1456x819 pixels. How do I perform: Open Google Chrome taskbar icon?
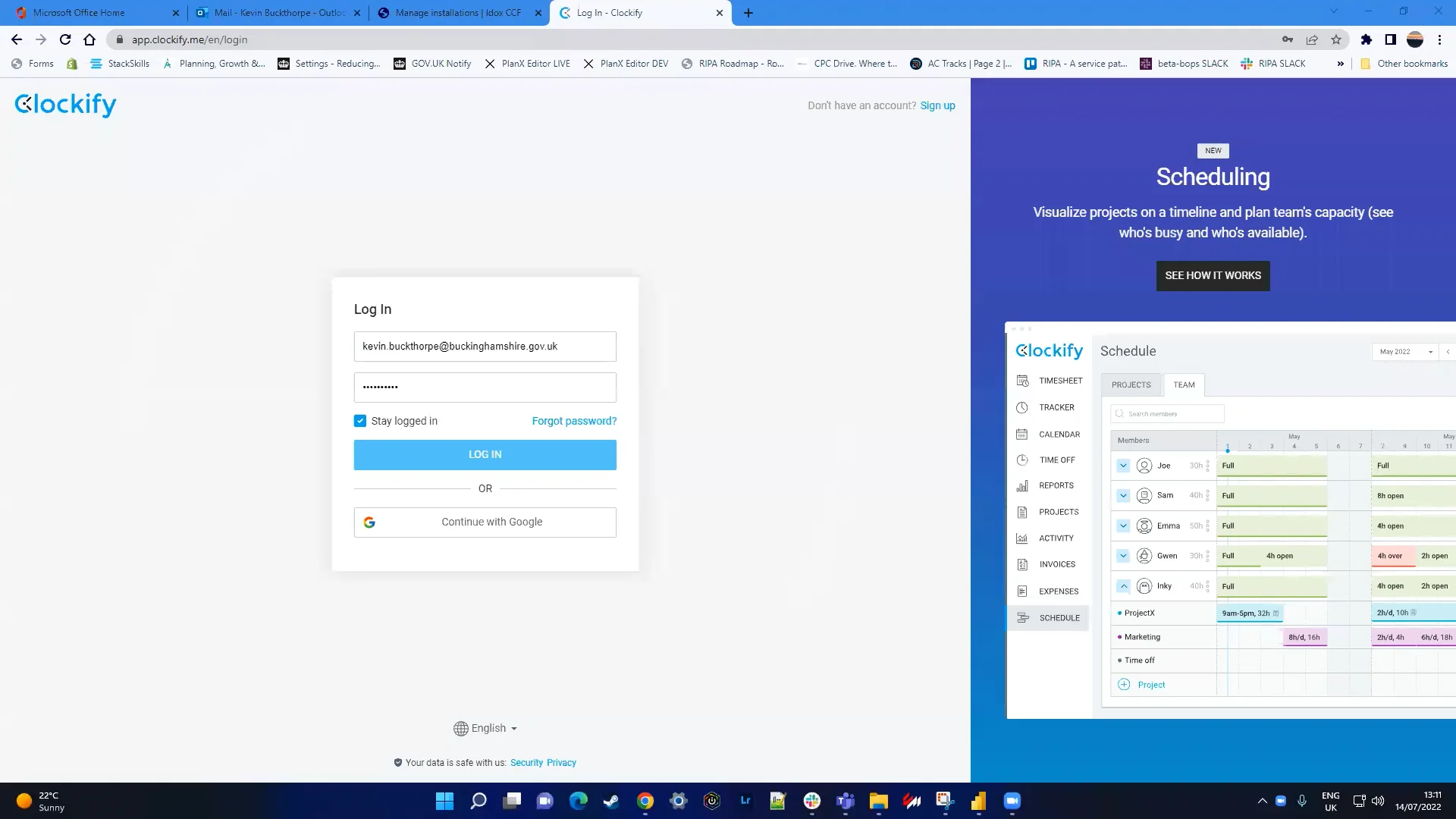coord(645,801)
